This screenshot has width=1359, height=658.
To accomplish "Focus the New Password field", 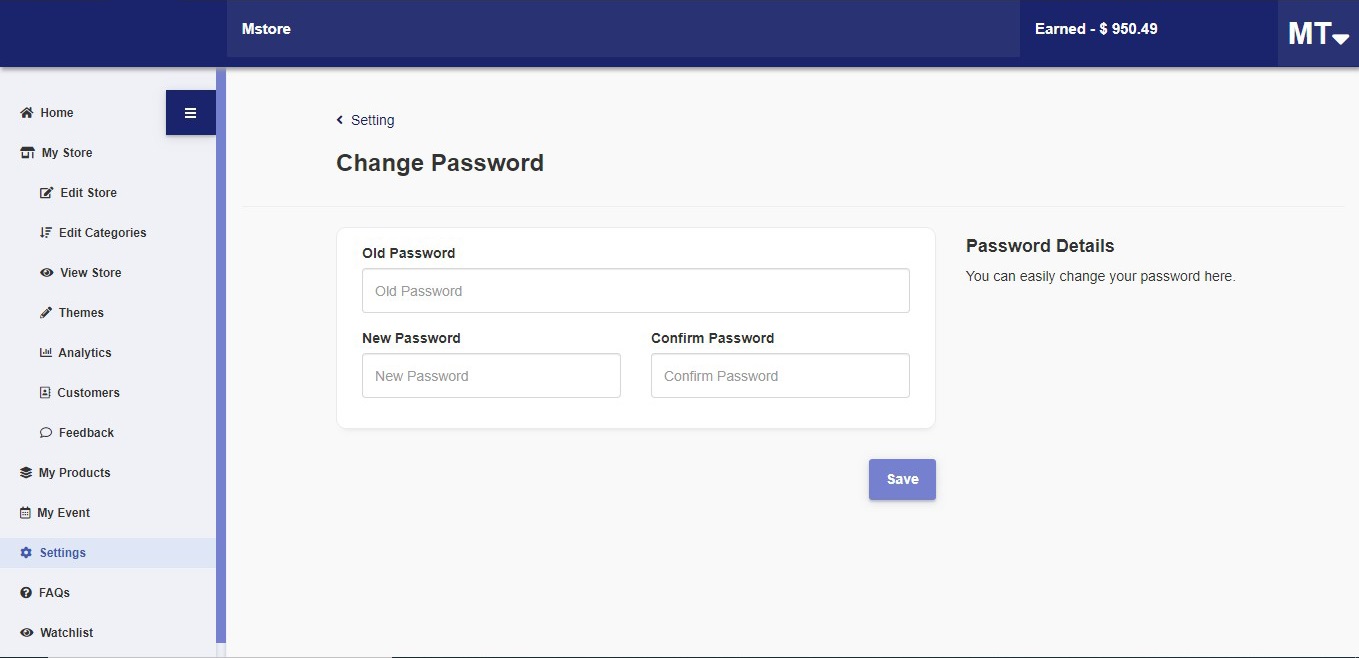I will (491, 376).
